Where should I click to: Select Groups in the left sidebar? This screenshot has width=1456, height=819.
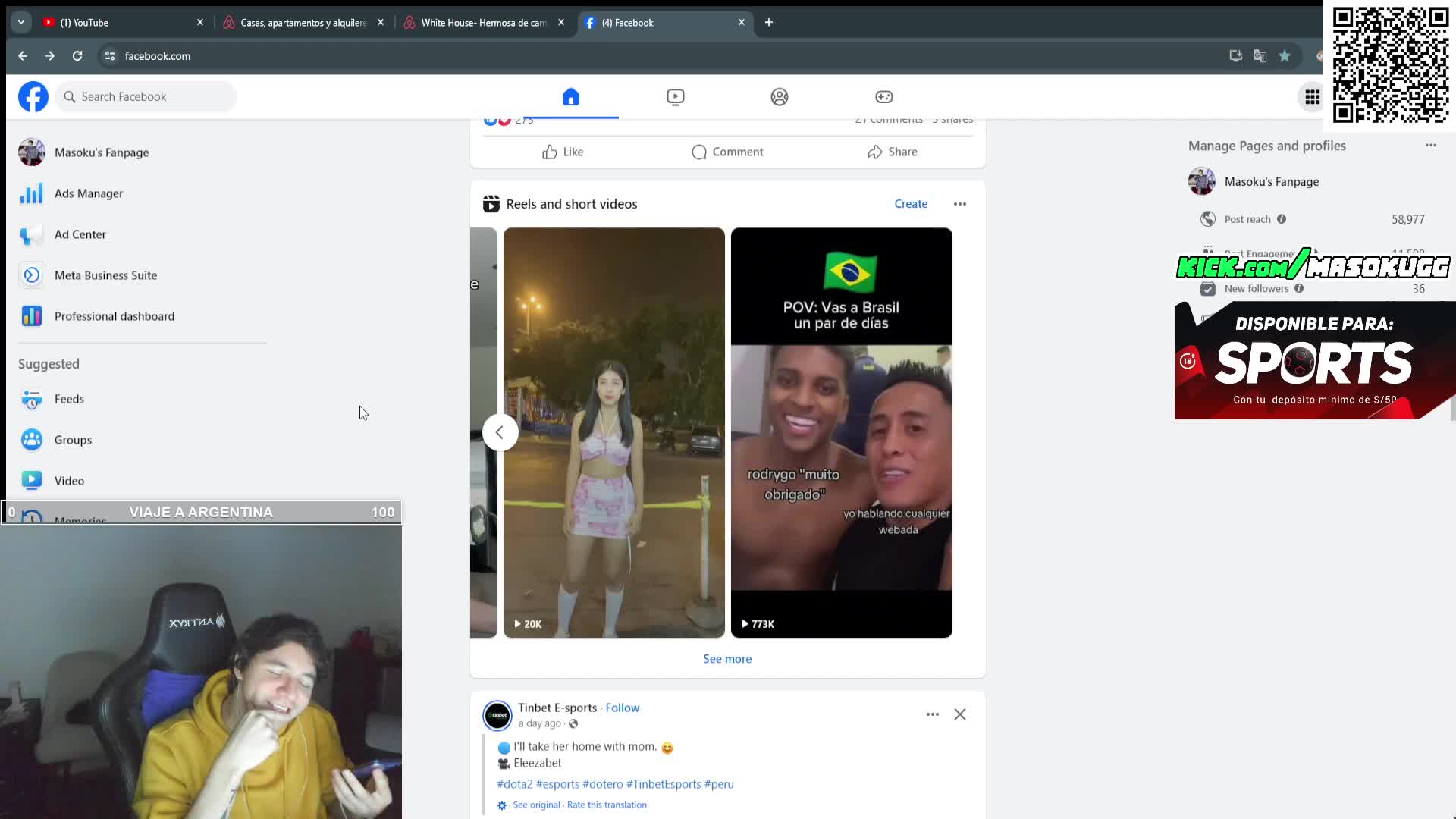(73, 439)
